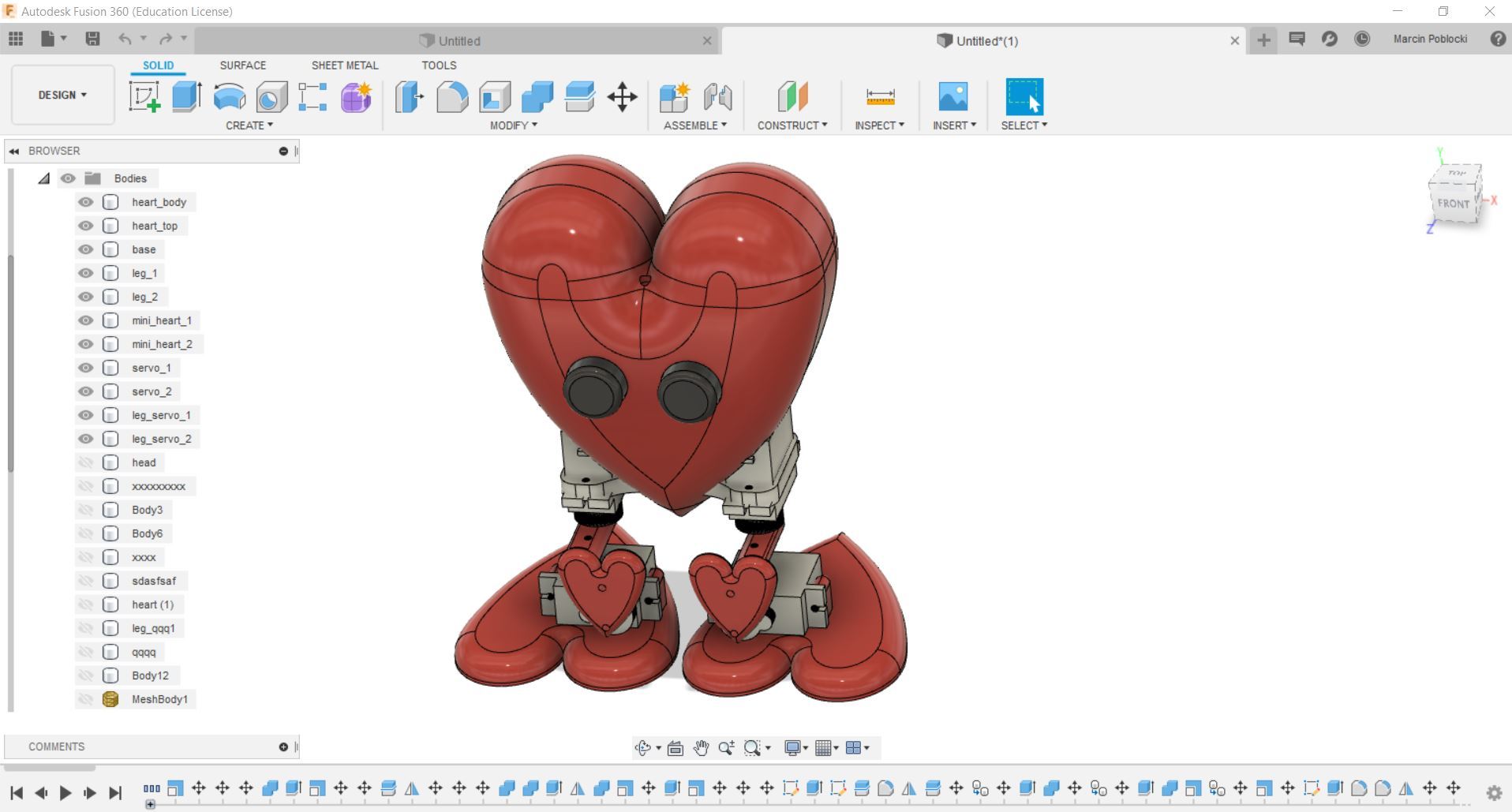The width and height of the screenshot is (1512, 812).
Task: Click the Construct plane icon
Action: tap(792, 97)
